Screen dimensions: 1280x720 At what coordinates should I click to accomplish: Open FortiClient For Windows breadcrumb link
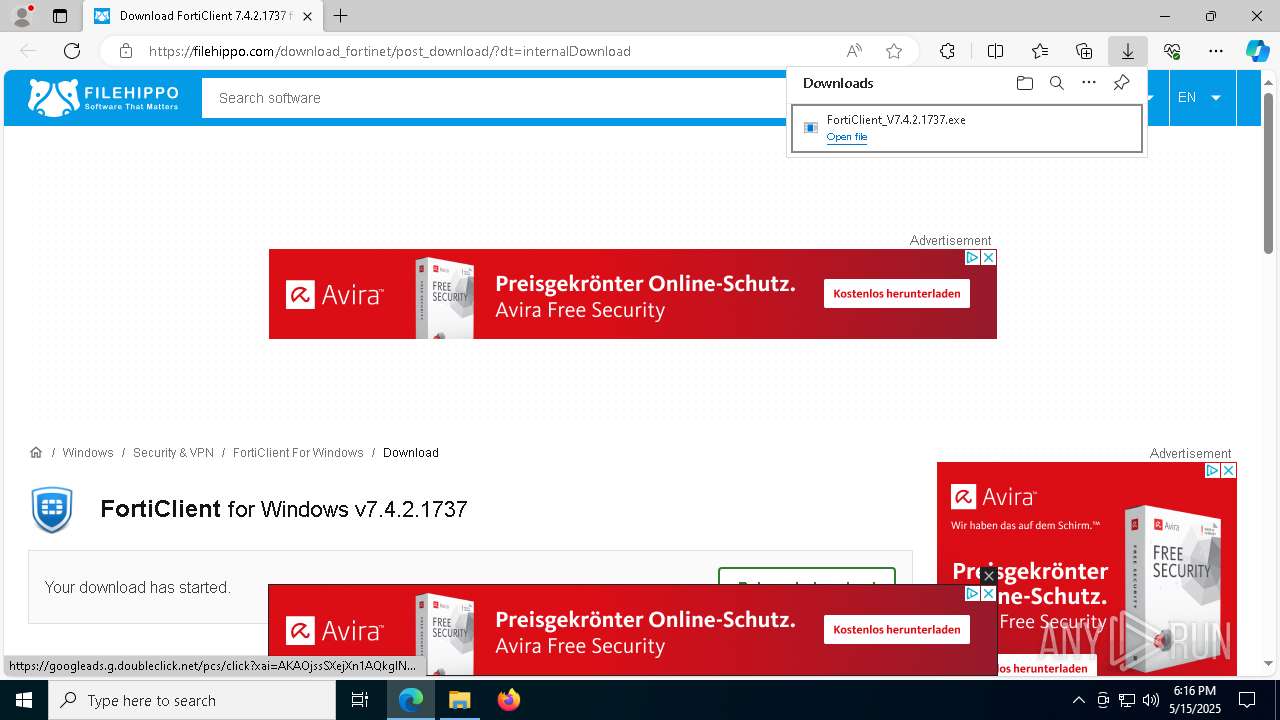[298, 453]
